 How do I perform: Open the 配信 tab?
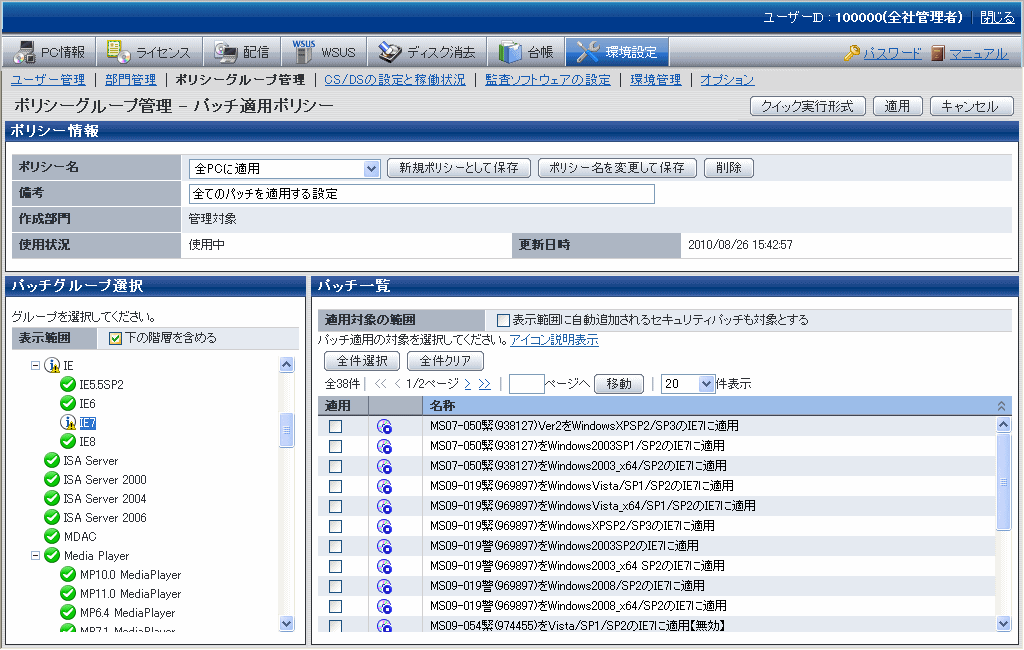coord(242,52)
